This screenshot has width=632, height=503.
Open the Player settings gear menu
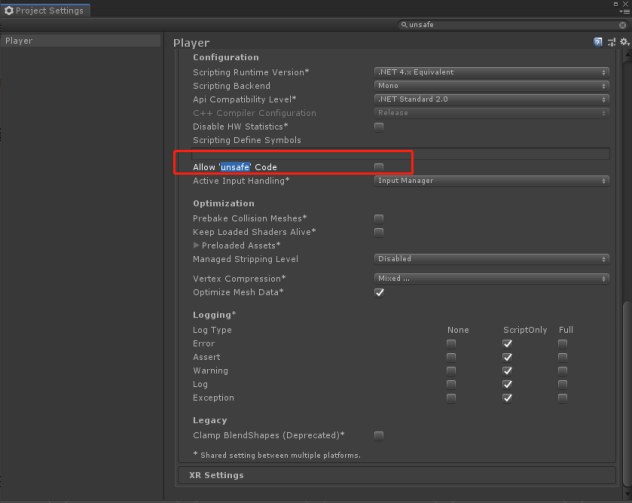(x=624, y=42)
